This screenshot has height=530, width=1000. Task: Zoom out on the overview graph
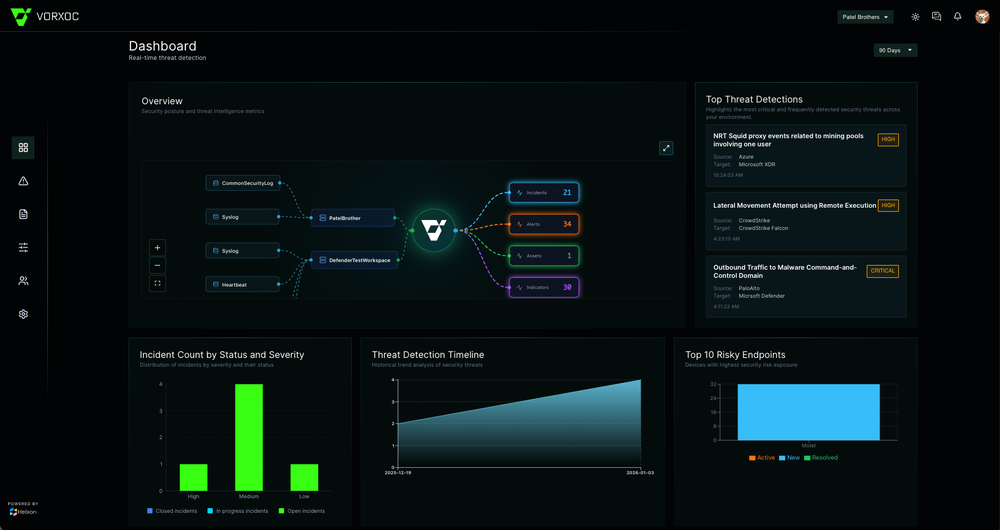tap(158, 265)
